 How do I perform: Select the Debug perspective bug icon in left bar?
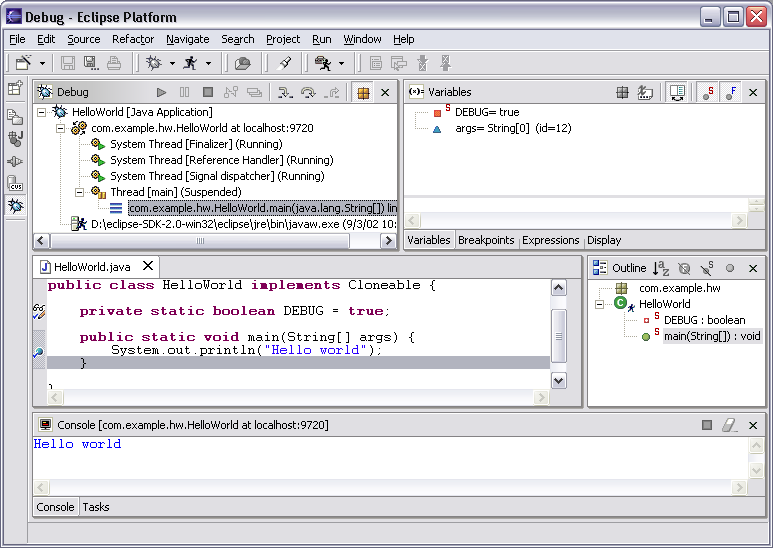coord(15,206)
